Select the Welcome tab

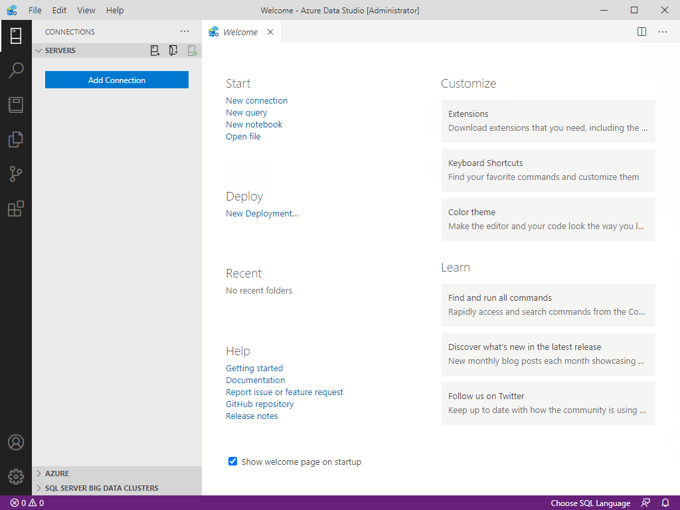[x=241, y=32]
